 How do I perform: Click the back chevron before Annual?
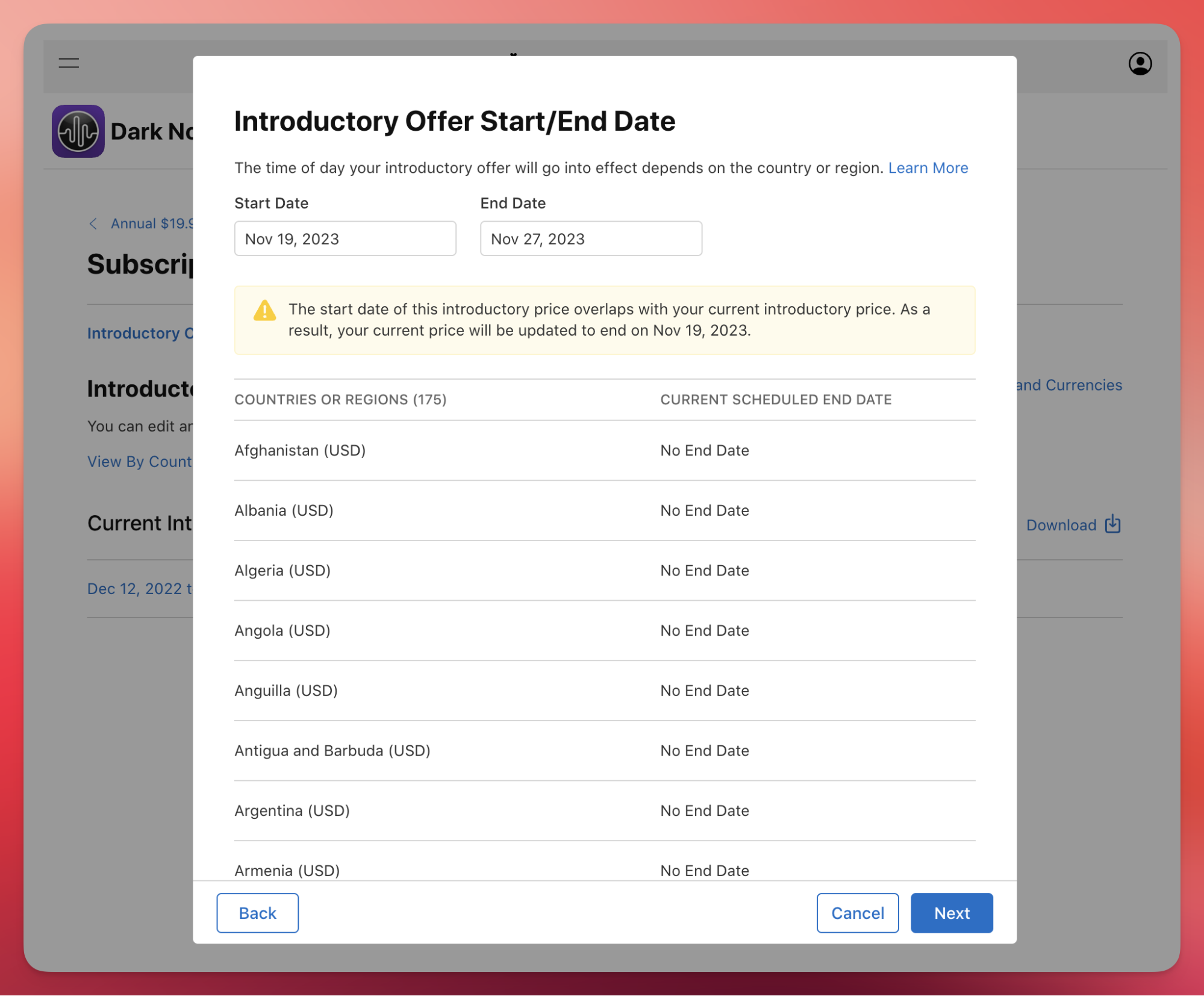tap(93, 224)
